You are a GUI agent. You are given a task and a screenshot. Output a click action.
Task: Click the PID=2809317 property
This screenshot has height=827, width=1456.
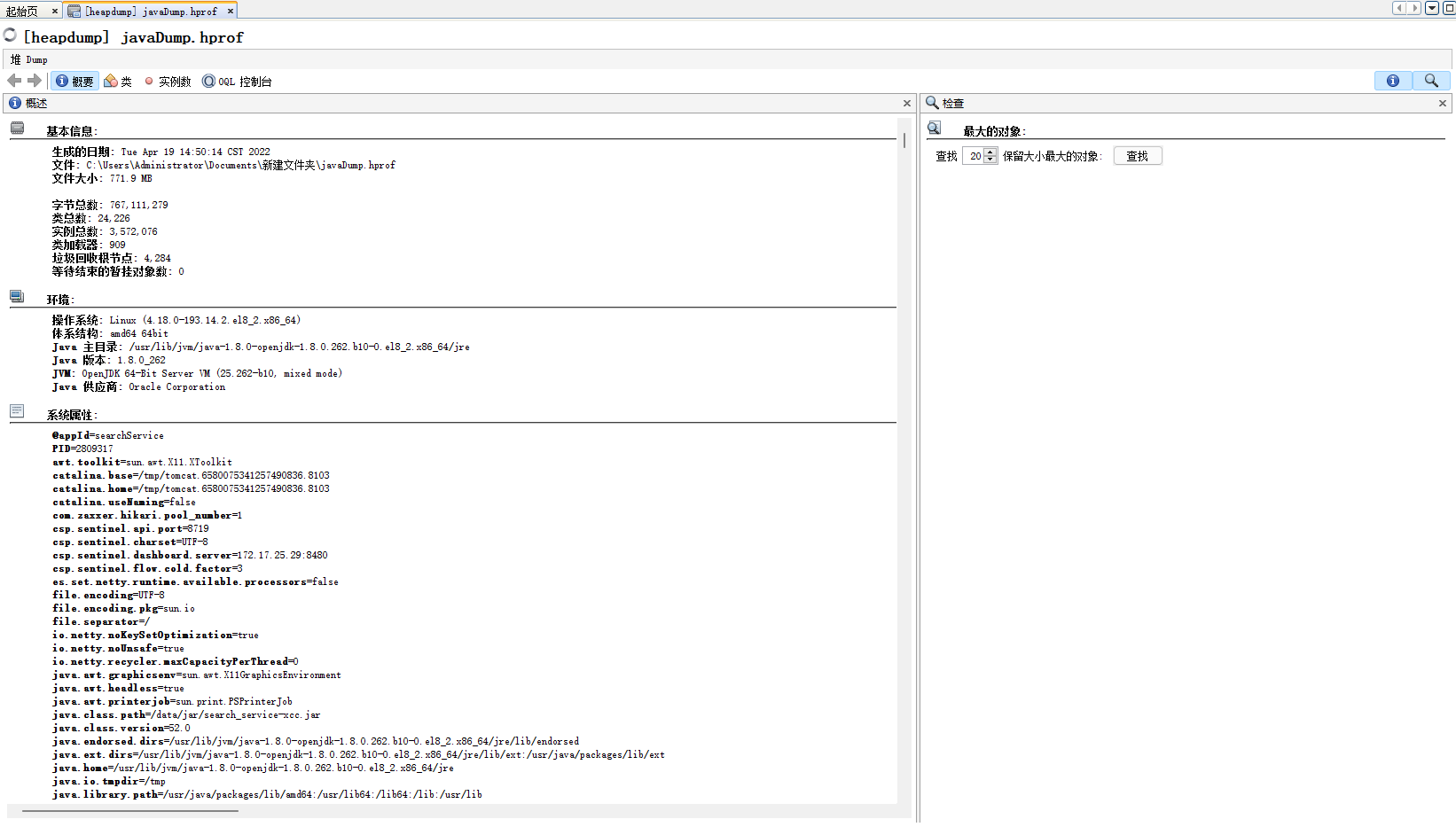(x=82, y=449)
